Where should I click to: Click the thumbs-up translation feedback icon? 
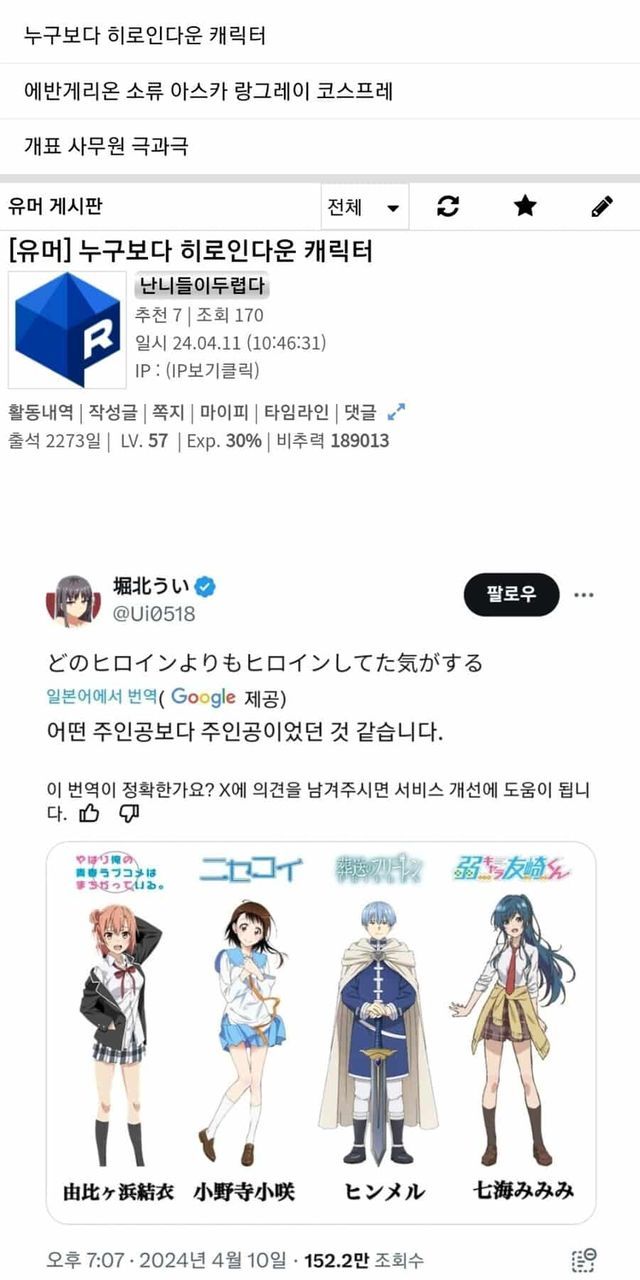click(89, 813)
